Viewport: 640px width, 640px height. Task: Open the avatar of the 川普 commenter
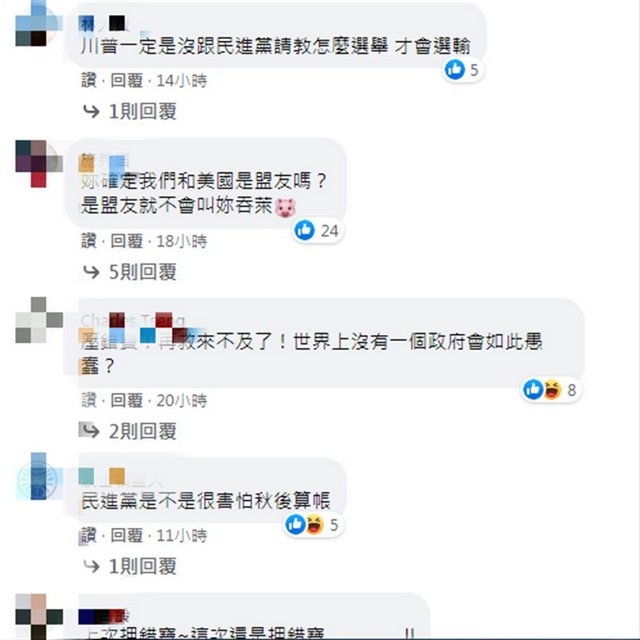[38, 24]
